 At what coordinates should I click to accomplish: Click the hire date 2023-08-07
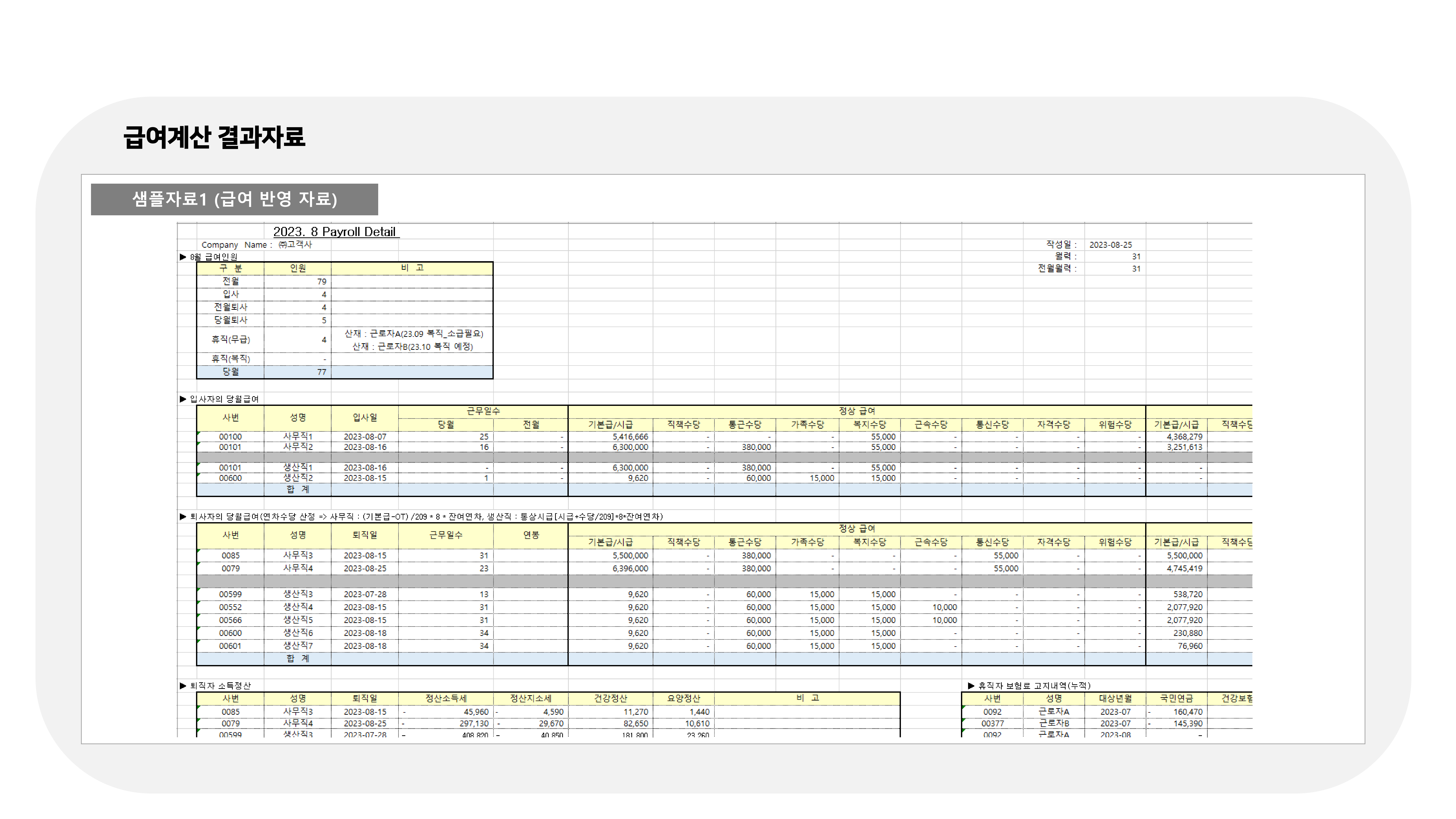(365, 437)
